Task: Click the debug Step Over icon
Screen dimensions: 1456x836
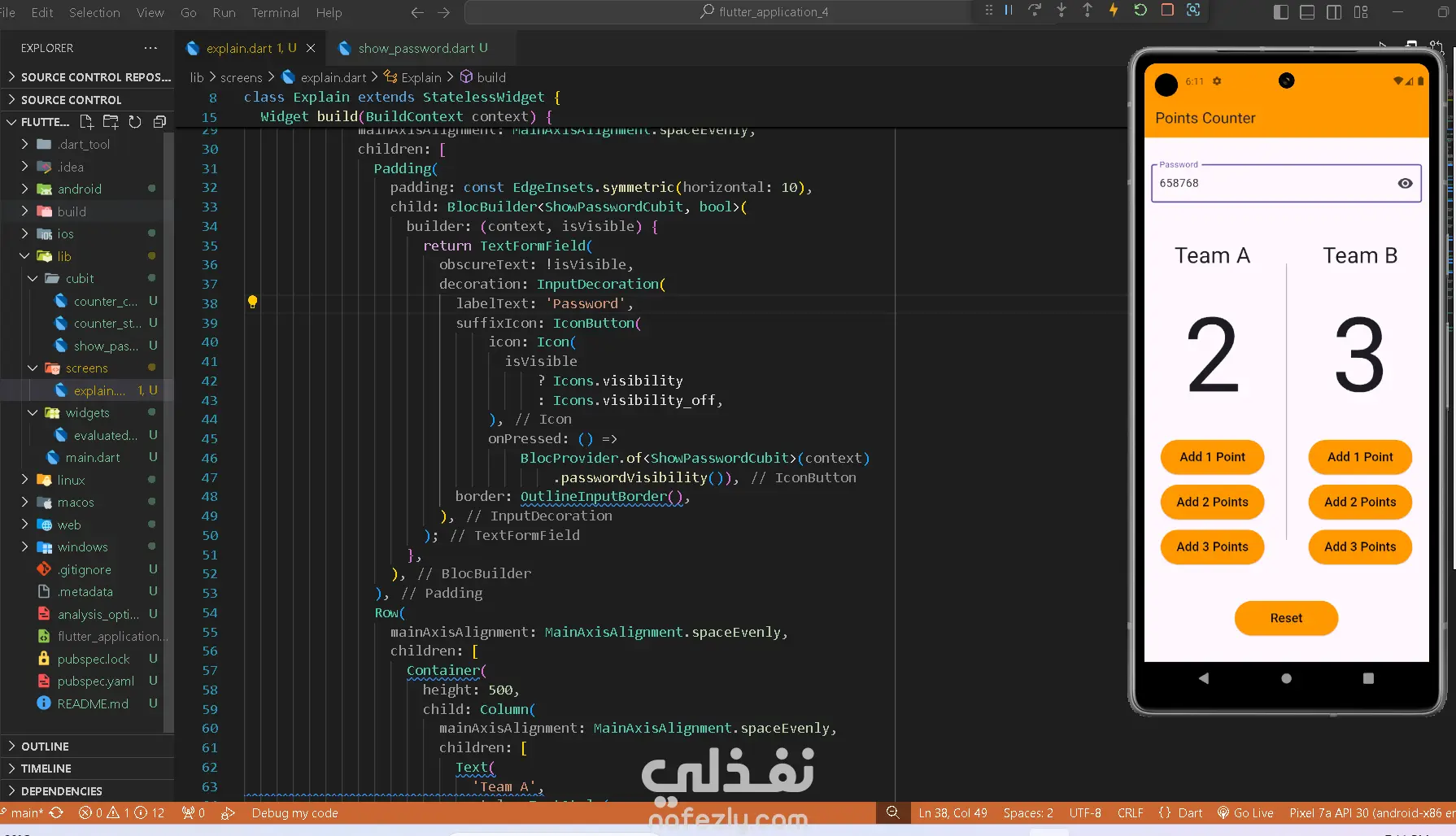Action: (1035, 11)
